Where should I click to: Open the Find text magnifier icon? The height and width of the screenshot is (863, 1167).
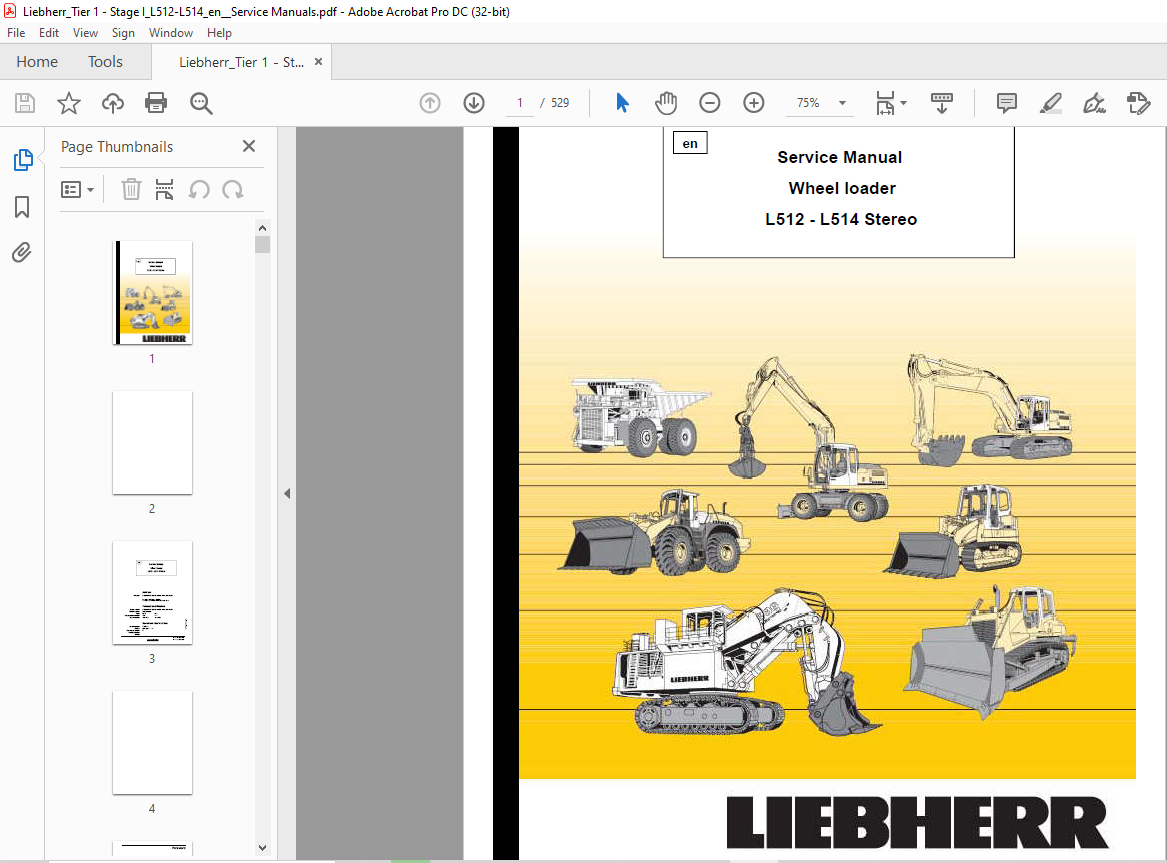(x=201, y=103)
